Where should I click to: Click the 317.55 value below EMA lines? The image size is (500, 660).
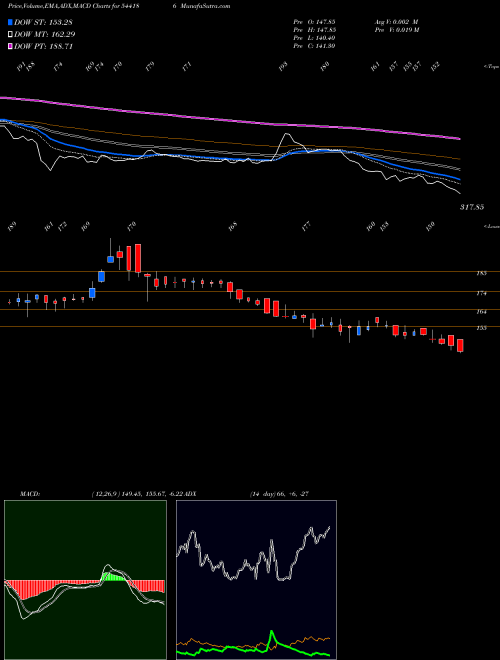[x=472, y=207]
